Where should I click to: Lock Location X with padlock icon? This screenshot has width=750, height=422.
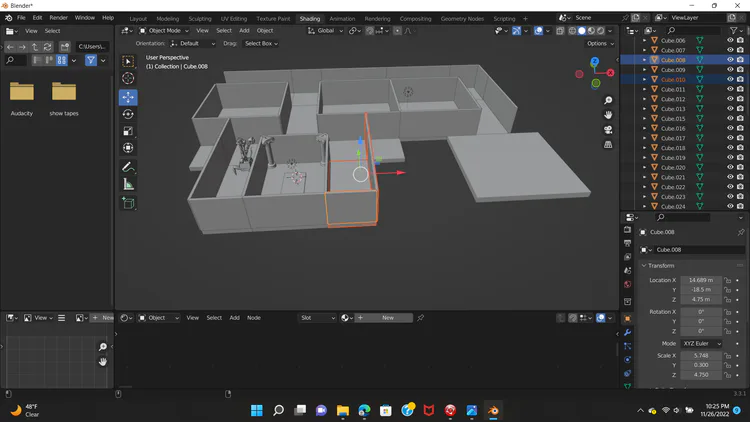click(x=728, y=280)
